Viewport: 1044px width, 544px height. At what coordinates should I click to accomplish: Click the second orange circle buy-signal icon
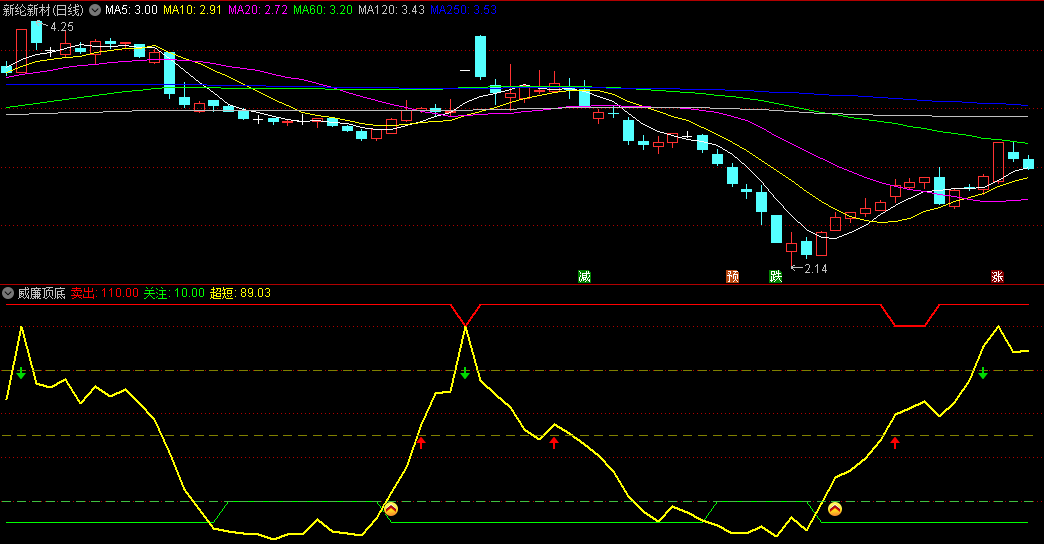pos(835,509)
